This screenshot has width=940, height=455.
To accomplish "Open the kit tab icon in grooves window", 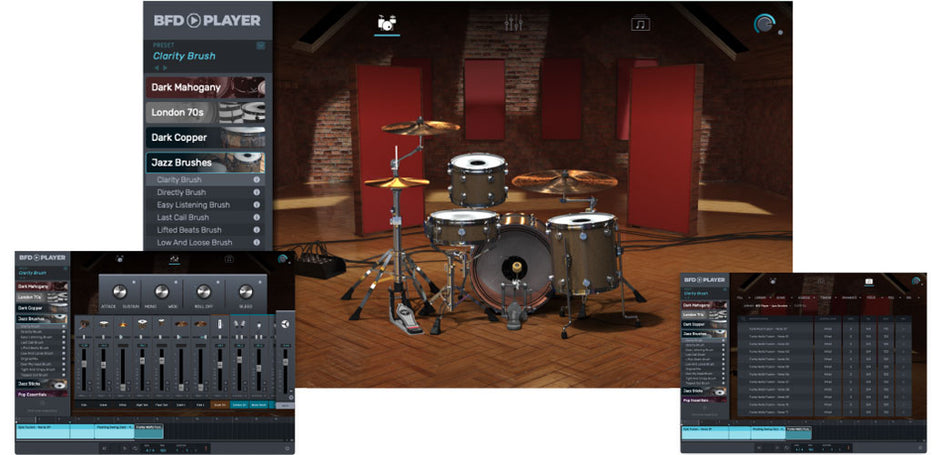I will (773, 282).
